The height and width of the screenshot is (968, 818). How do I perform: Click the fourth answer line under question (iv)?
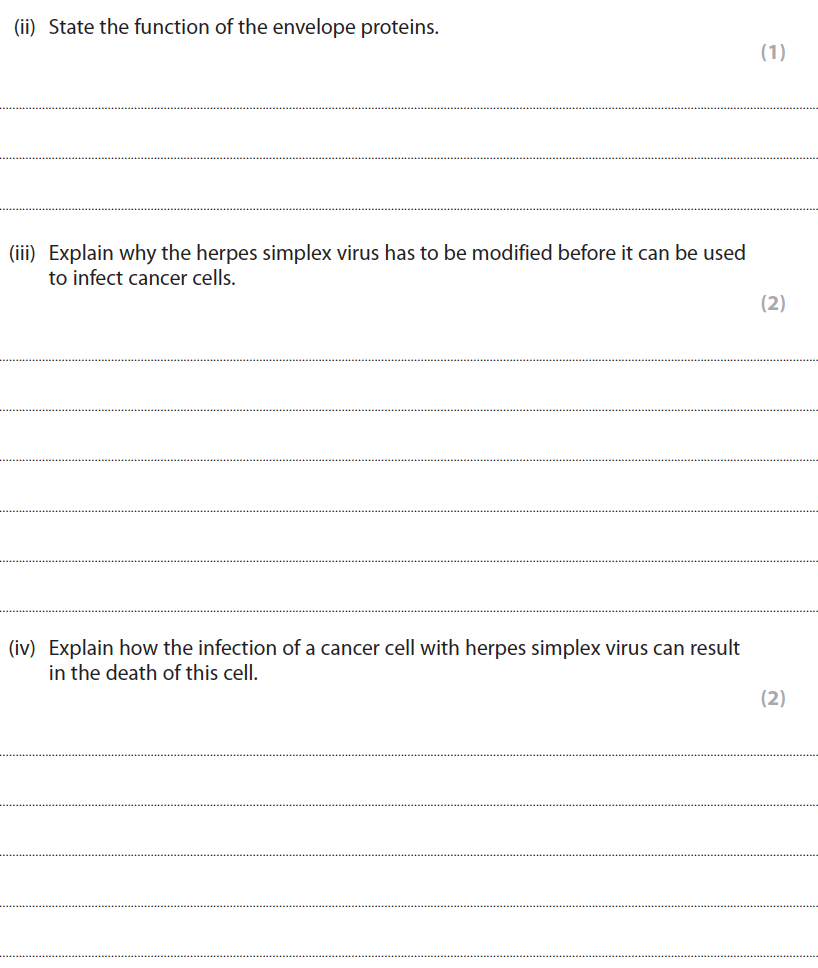pyautogui.click(x=409, y=905)
